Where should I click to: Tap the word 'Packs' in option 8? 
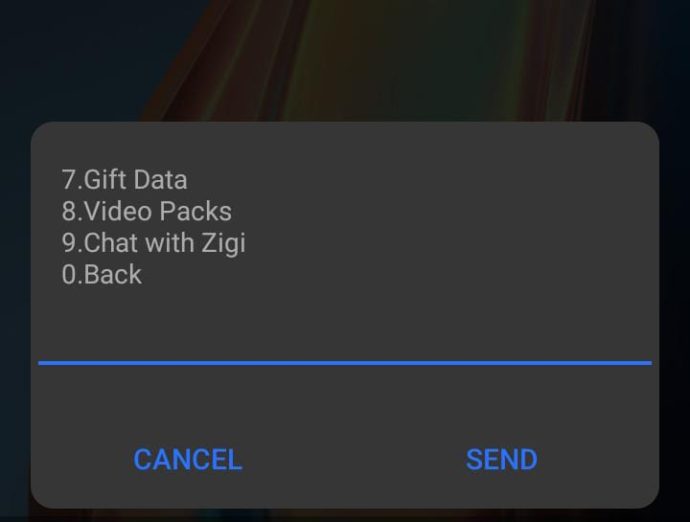195,211
